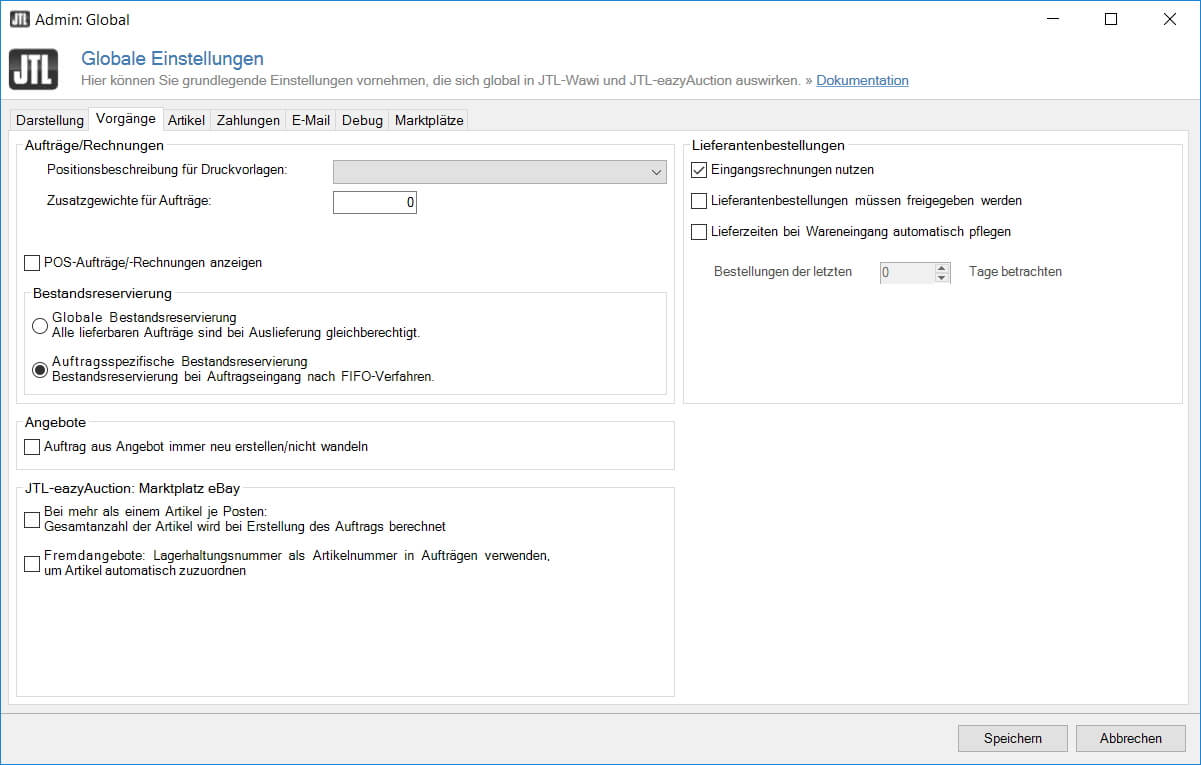Check POS-Aufträge/-Rechnungen anzeigen
The height and width of the screenshot is (765, 1201).
(x=32, y=263)
